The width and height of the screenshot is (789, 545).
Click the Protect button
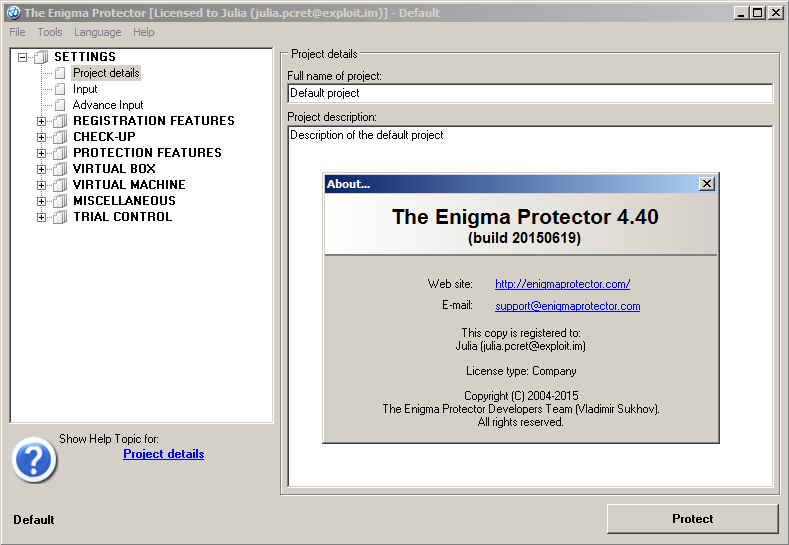pos(692,519)
